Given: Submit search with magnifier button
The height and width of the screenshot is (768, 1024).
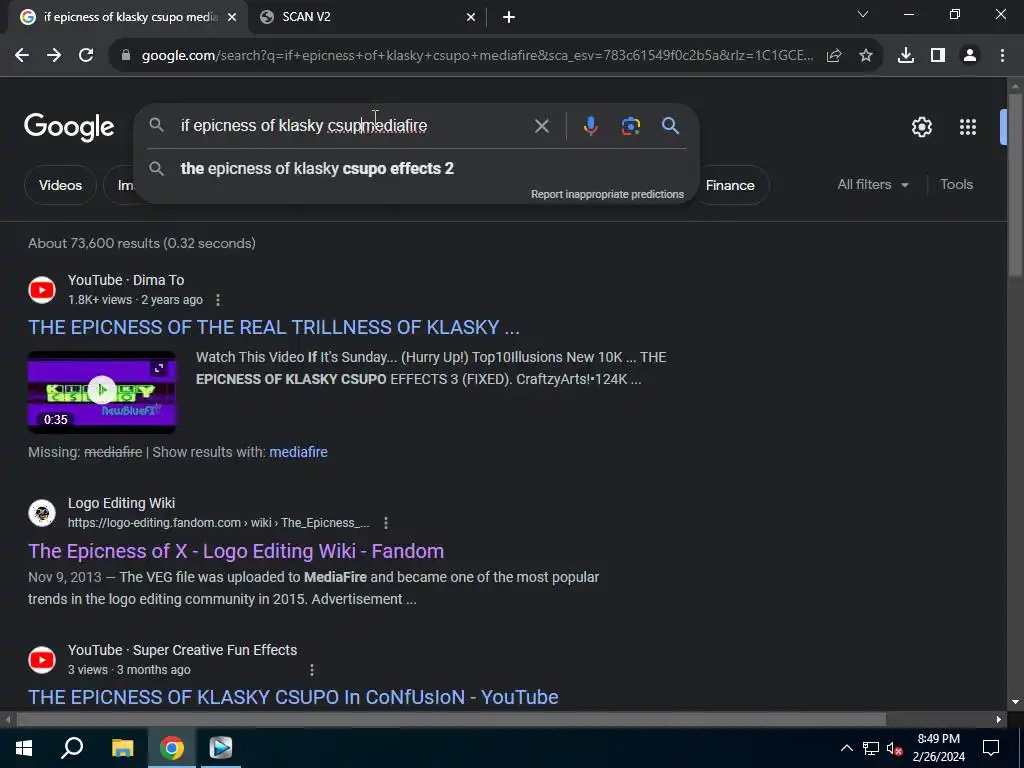Looking at the screenshot, I should coord(671,125).
